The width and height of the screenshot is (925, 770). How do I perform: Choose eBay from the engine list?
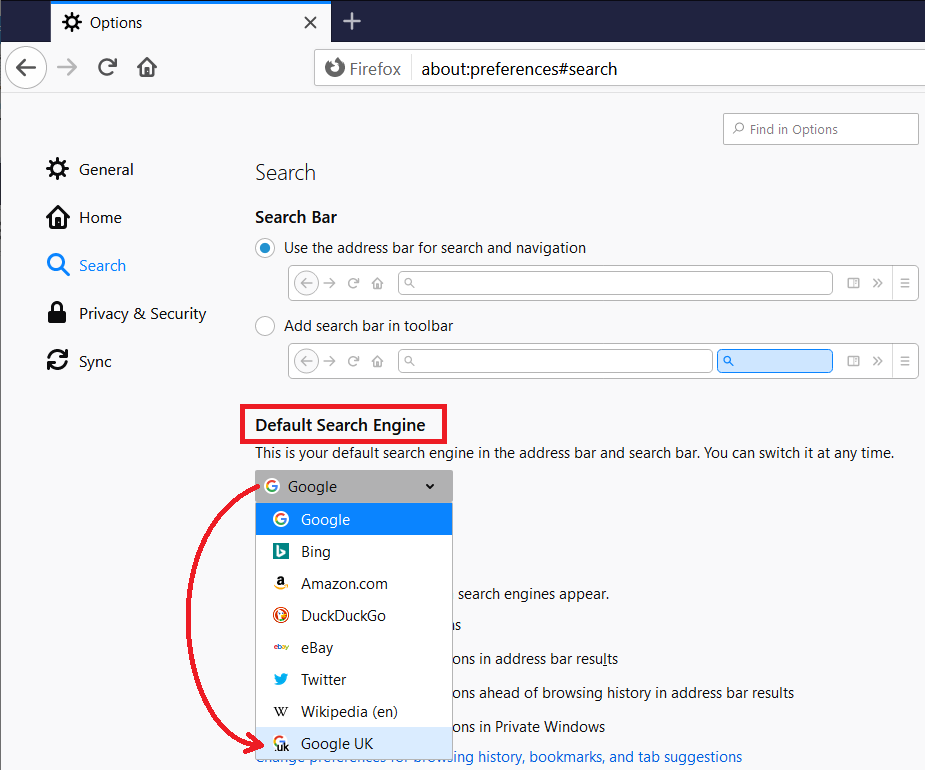tap(354, 647)
